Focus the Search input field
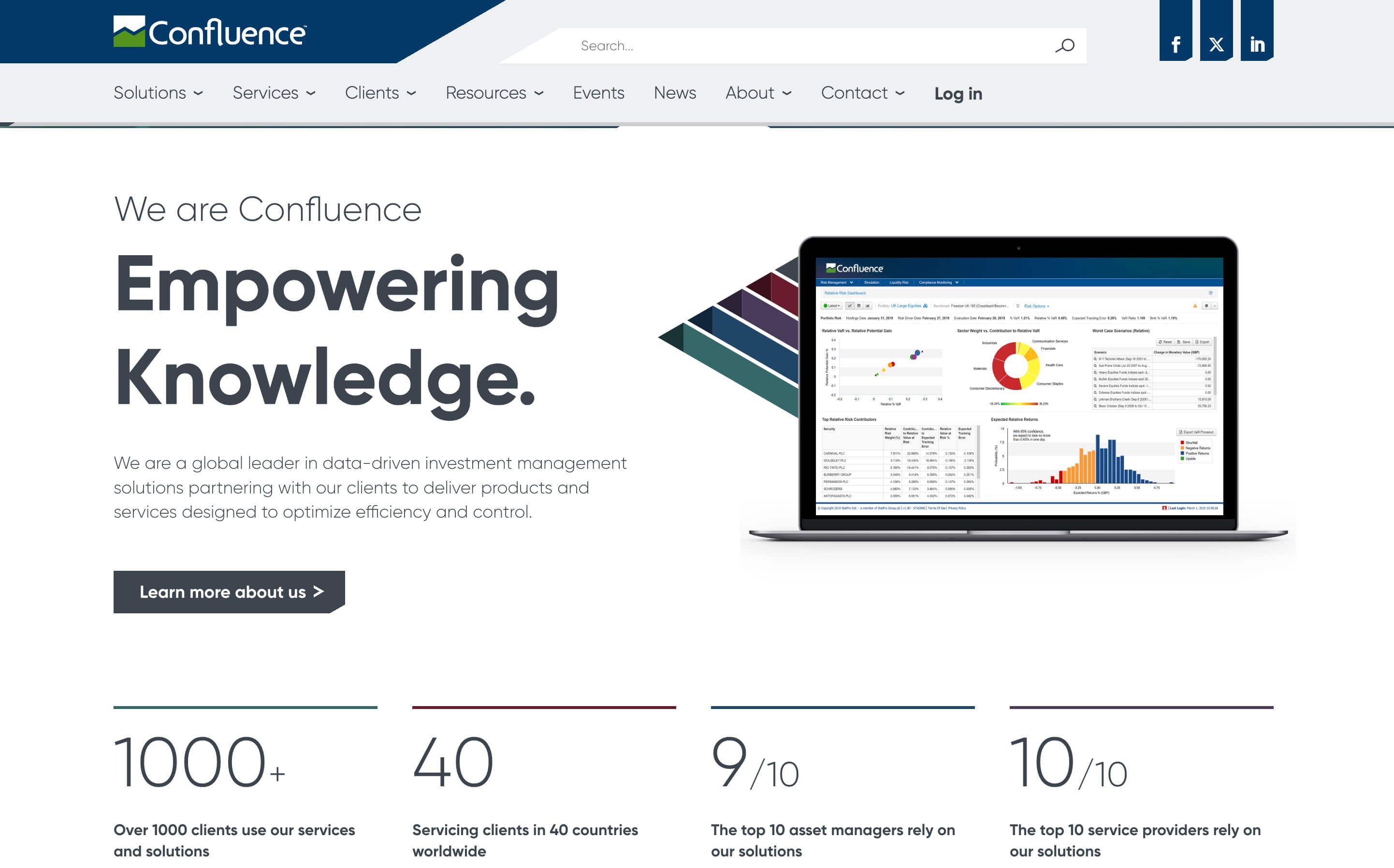The height and width of the screenshot is (868, 1394). (x=804, y=45)
